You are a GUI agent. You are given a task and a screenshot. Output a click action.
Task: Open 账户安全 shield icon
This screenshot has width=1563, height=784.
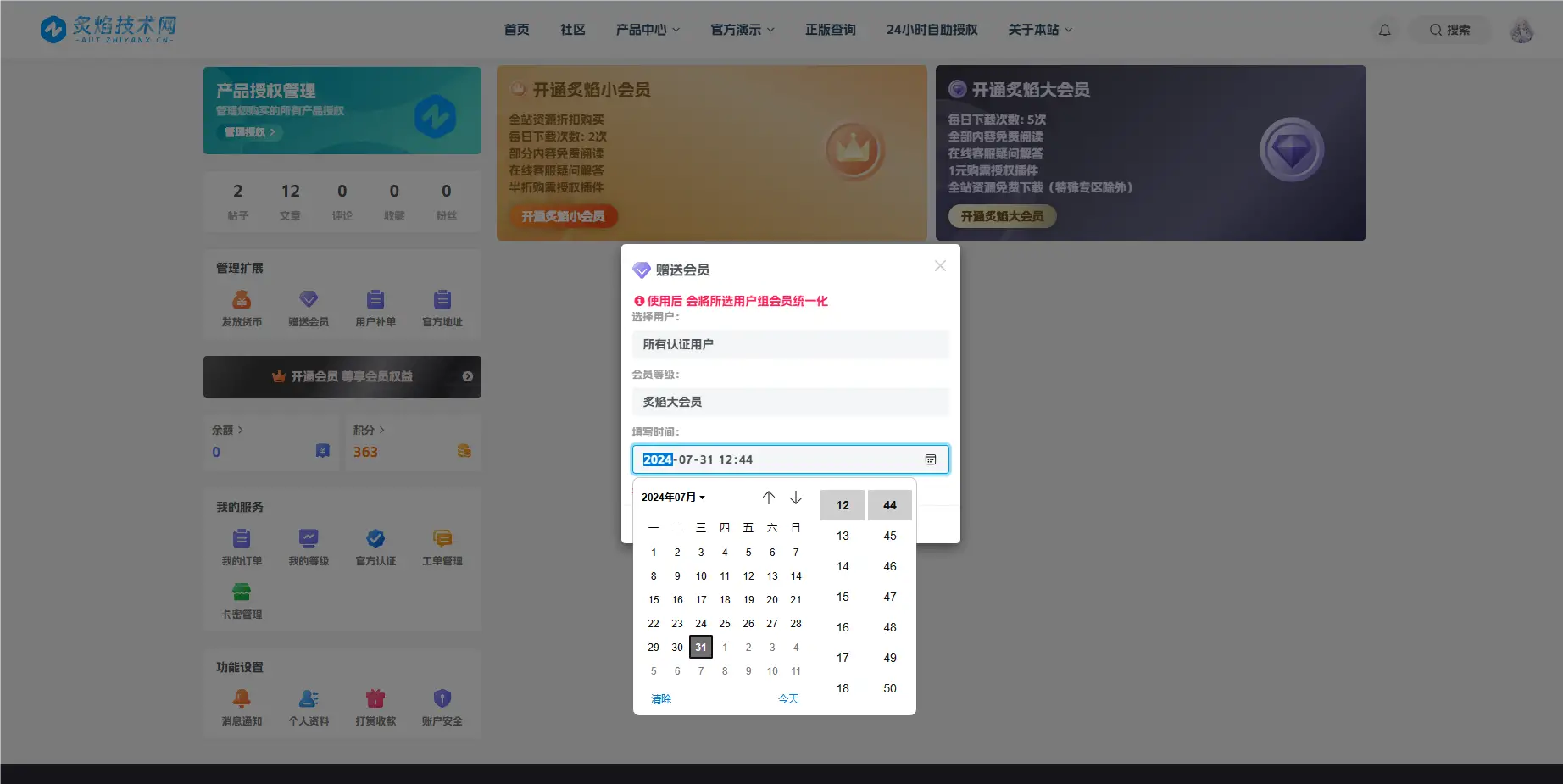[x=442, y=699]
